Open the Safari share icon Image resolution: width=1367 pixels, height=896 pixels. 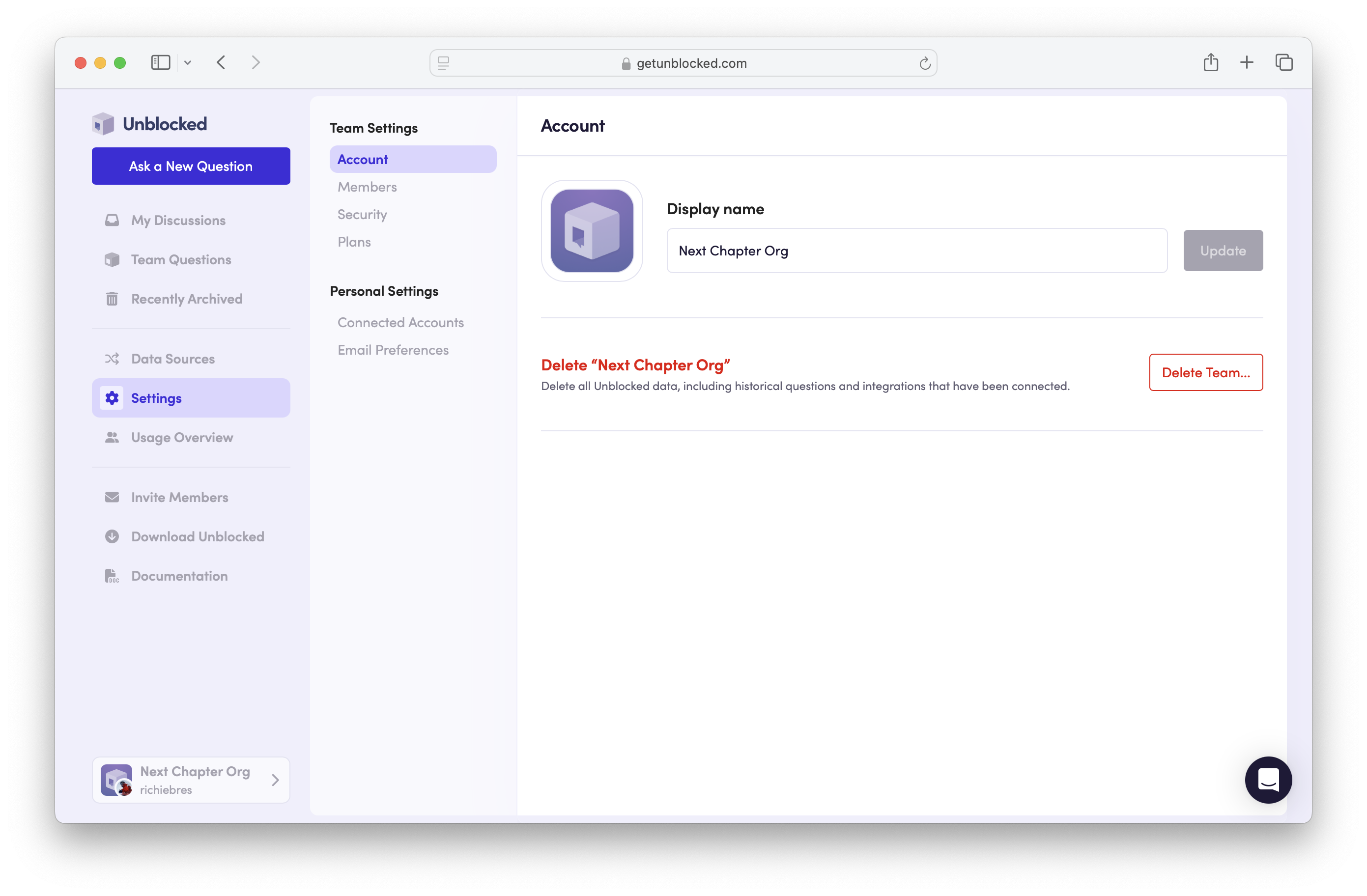click(x=1211, y=62)
